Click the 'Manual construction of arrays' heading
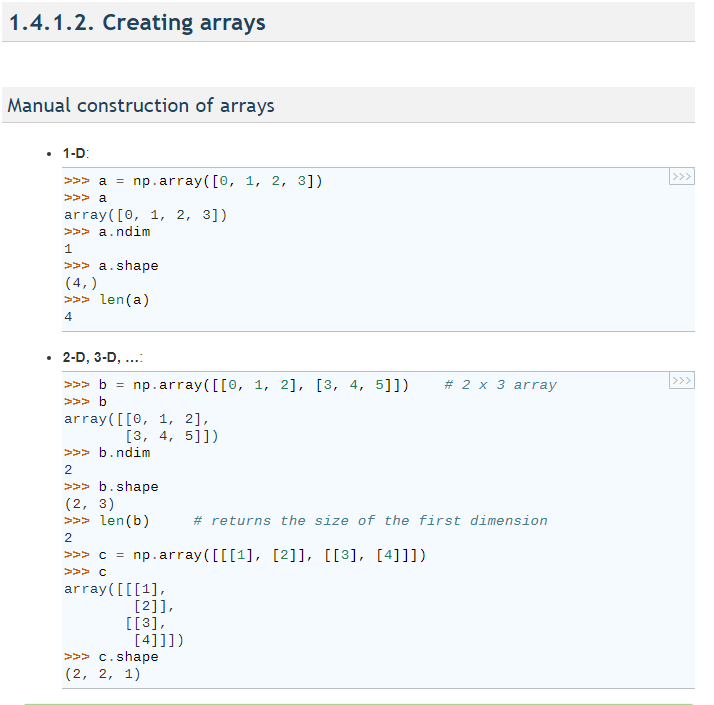714x705 pixels. (x=141, y=106)
